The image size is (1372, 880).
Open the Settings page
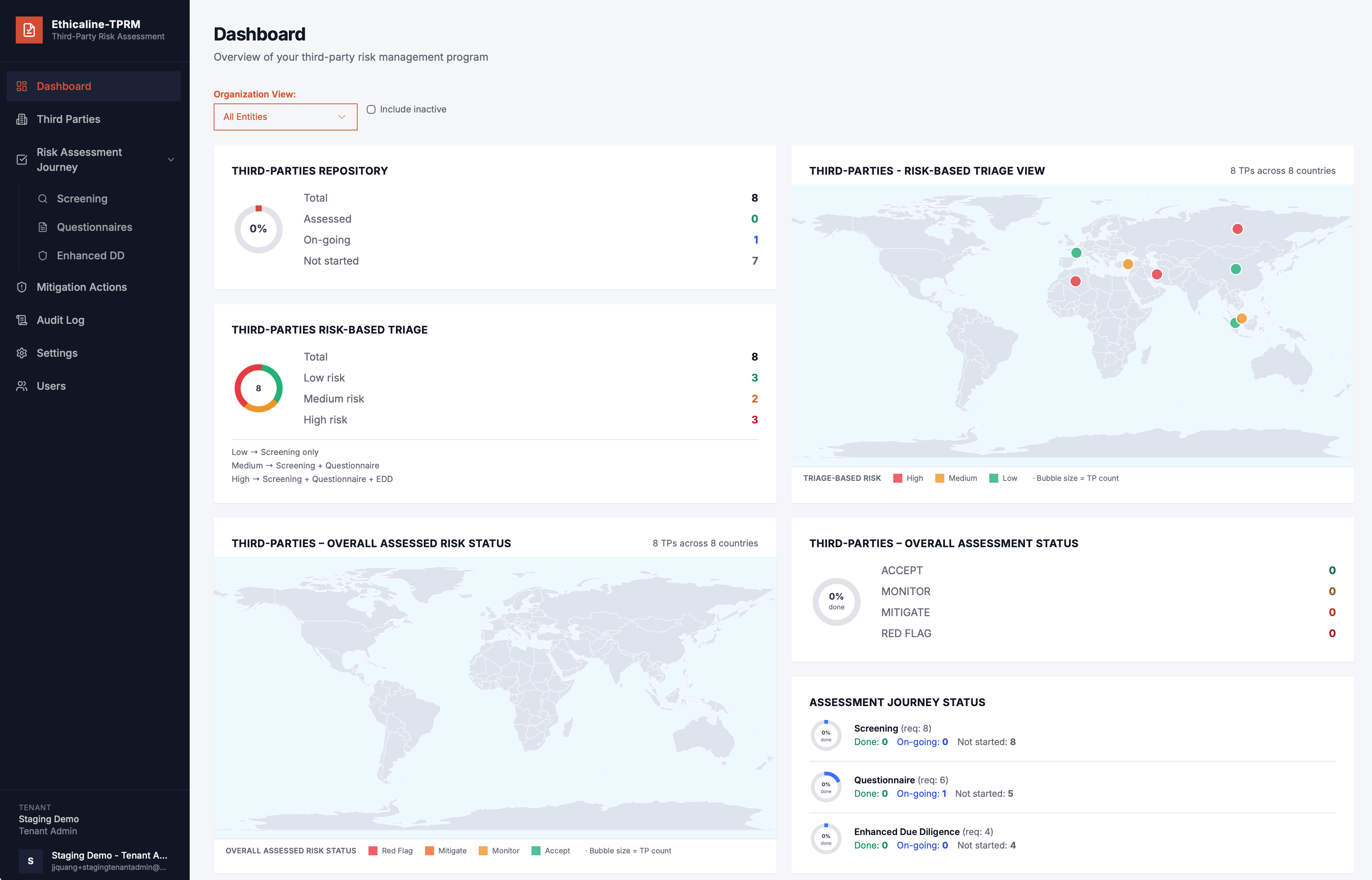[x=94, y=353]
